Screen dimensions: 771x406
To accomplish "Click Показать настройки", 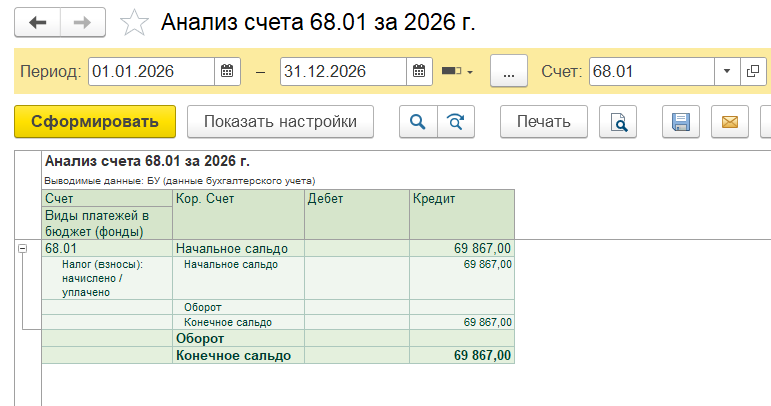I will click(280, 122).
